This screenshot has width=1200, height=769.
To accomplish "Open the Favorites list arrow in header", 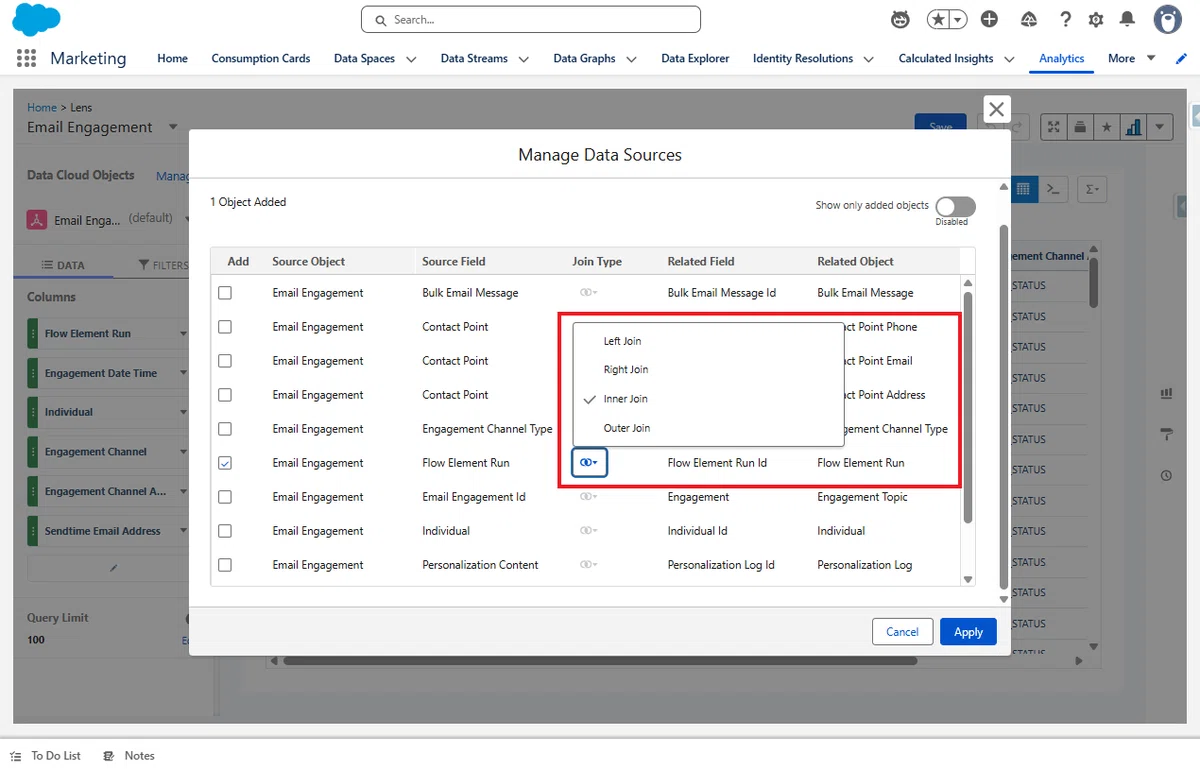I will 958,19.
